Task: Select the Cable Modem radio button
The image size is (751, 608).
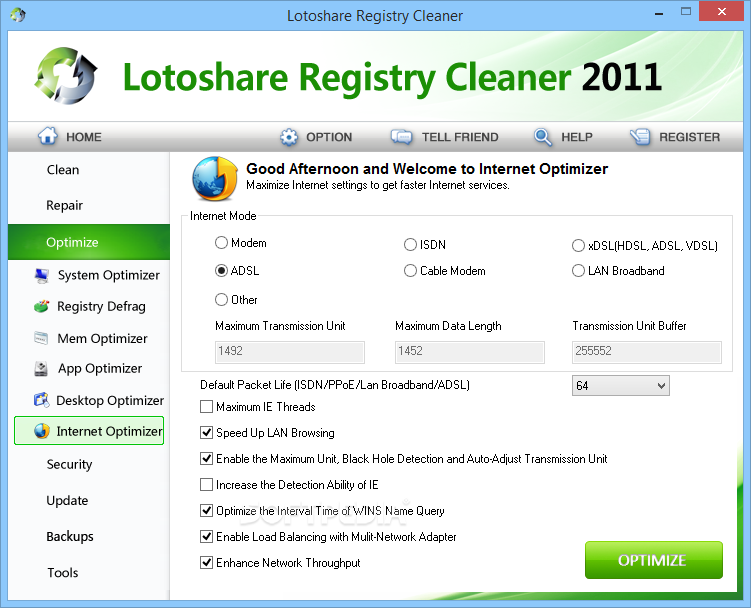Action: (x=410, y=271)
